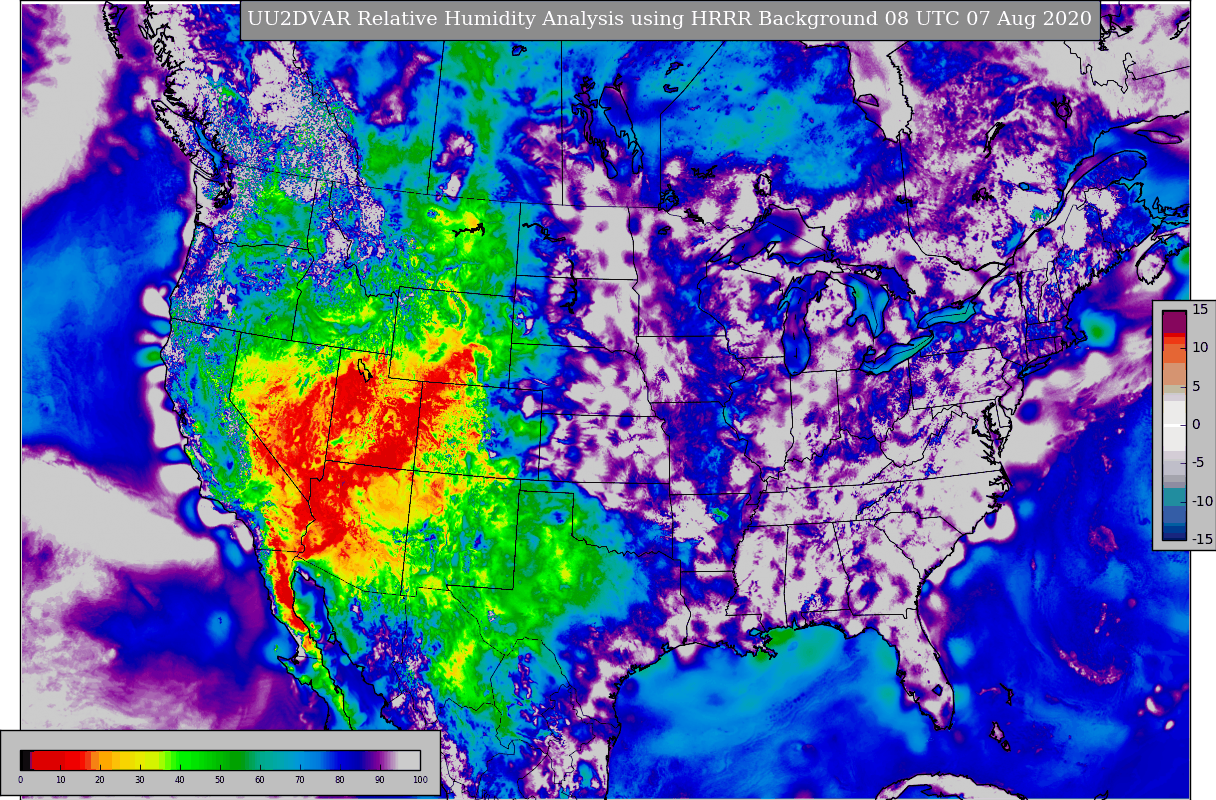
Task: Click the "60" tick on humidity colorbar
Action: tap(260, 780)
